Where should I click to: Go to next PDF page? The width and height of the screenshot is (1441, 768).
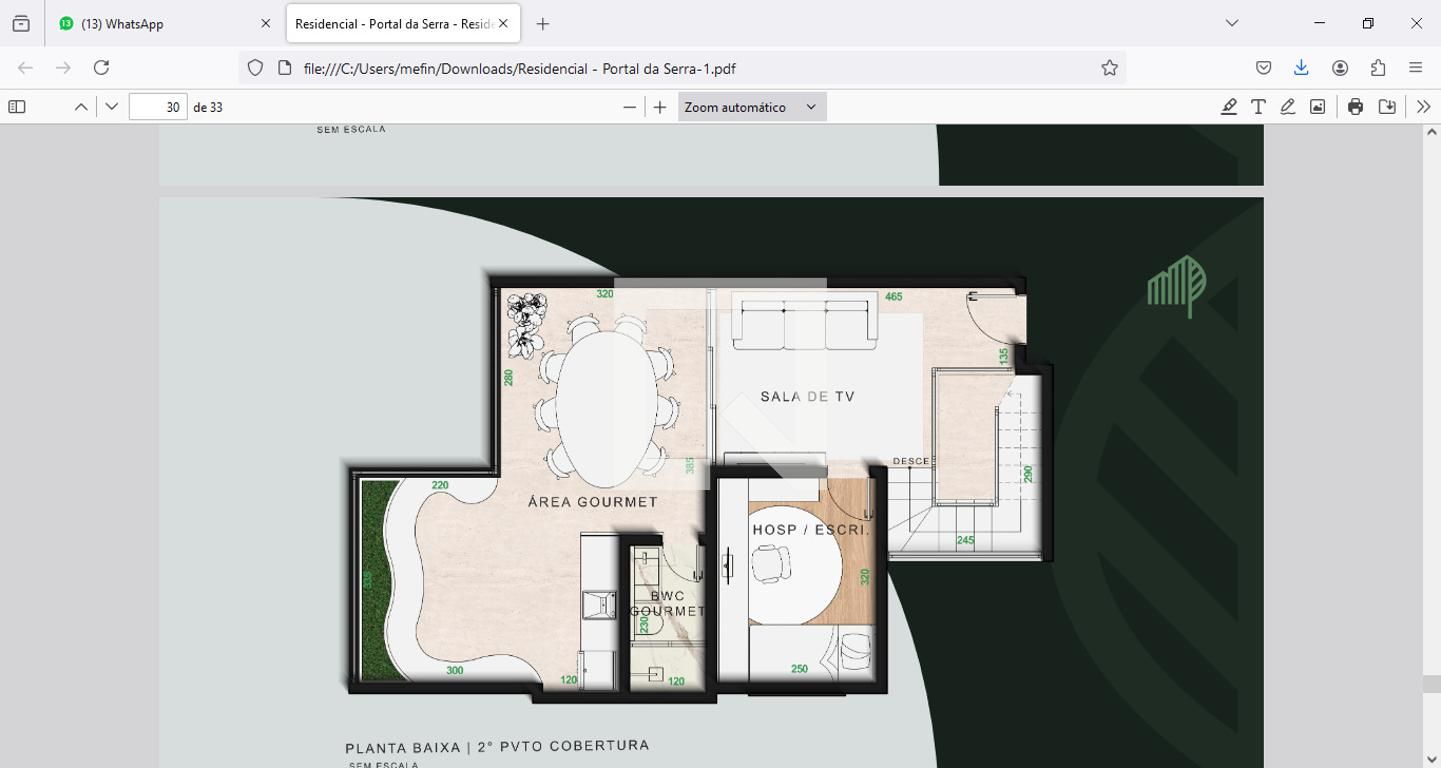(x=111, y=107)
